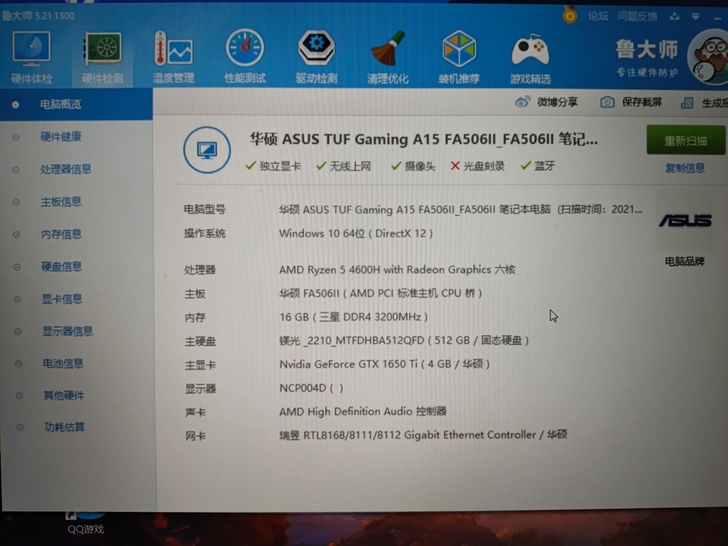
Task: Click the 鲁大师 mascot avatar
Action: (x=708, y=57)
